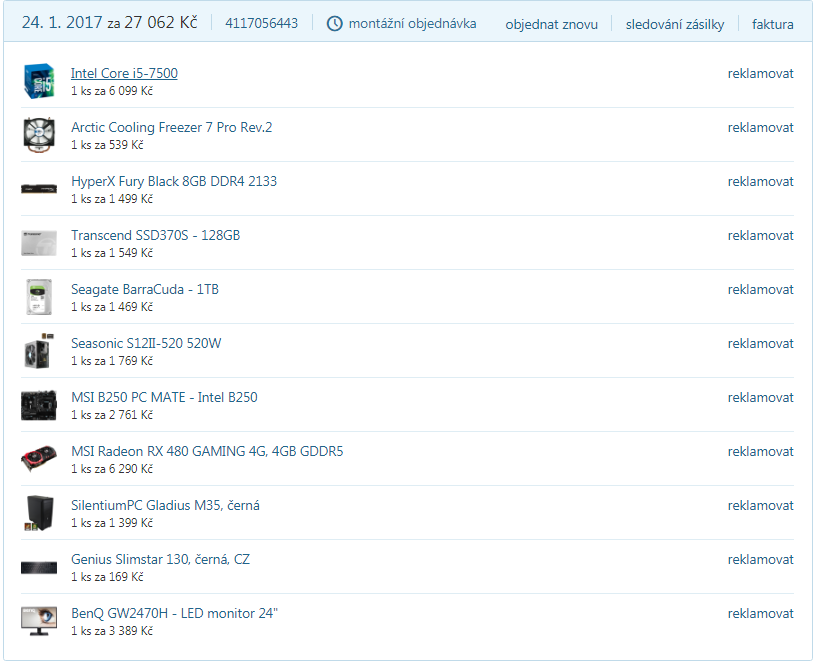Click reklamovat for SilentiumPC Gladius M35
The image size is (814, 668).
pos(761,506)
